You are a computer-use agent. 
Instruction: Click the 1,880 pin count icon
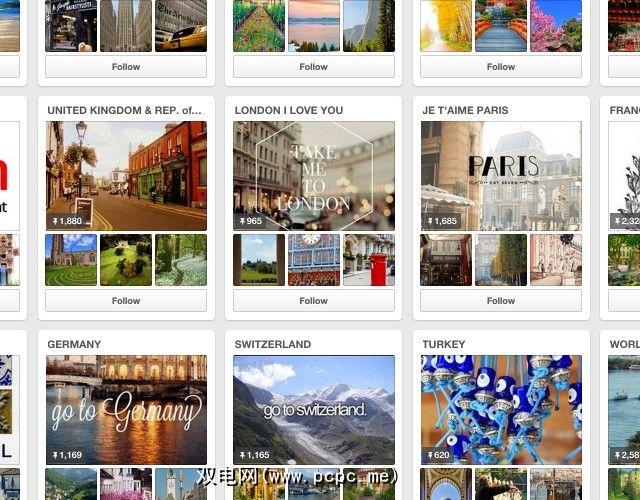coord(55,221)
